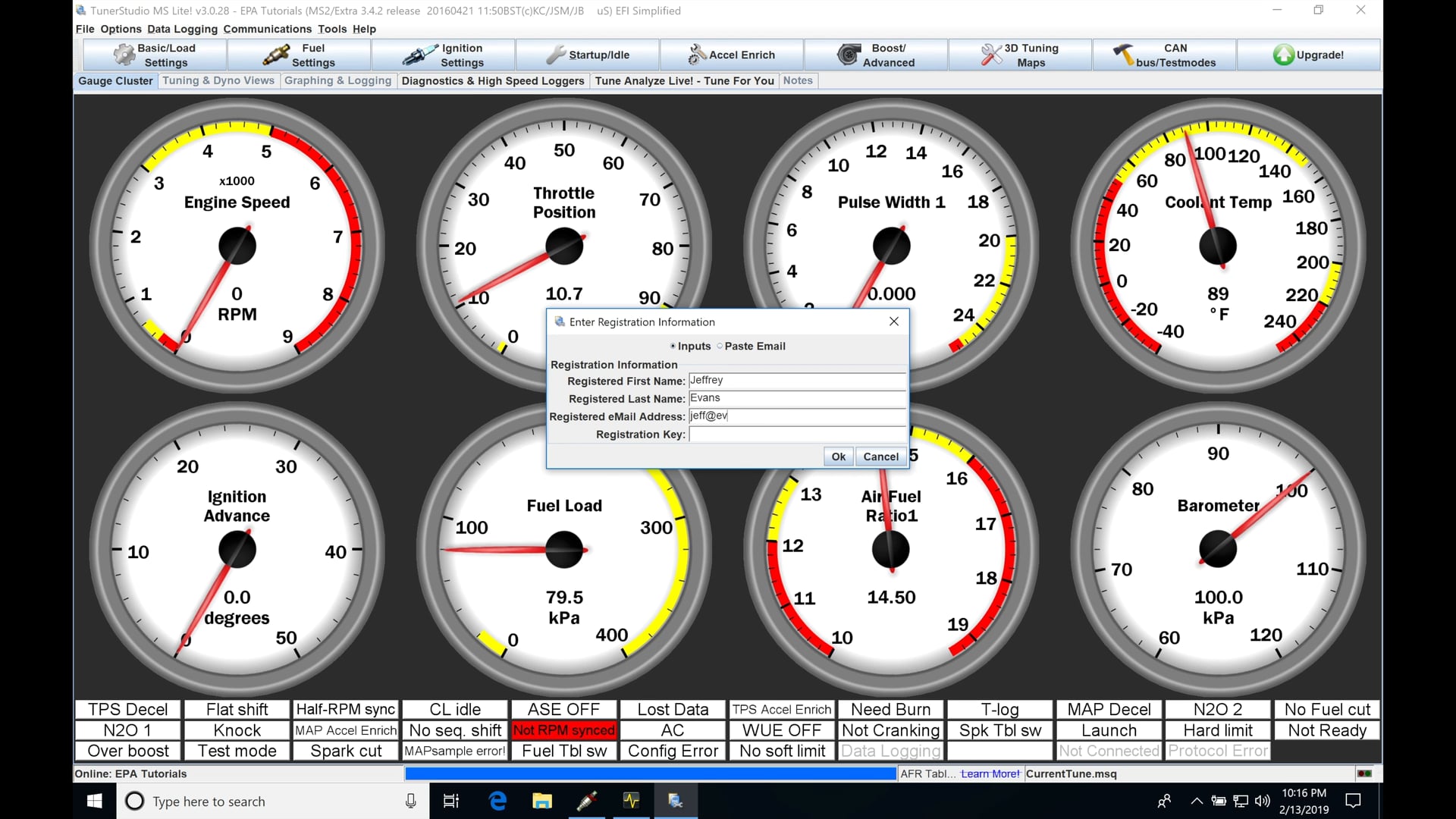Open the Data Logging menu
The image size is (1456, 819).
182,29
